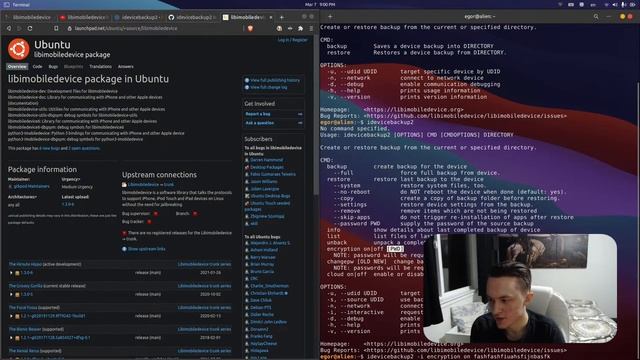Open Libimobiledevice trunk upstream link
This screenshot has height=360, width=640.
click(x=151, y=184)
